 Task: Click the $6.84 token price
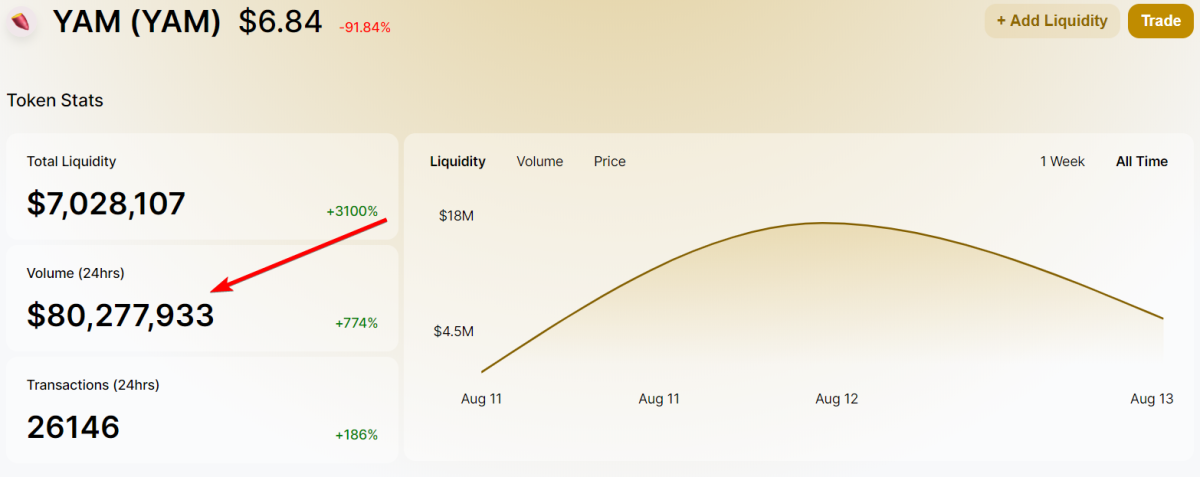[280, 21]
